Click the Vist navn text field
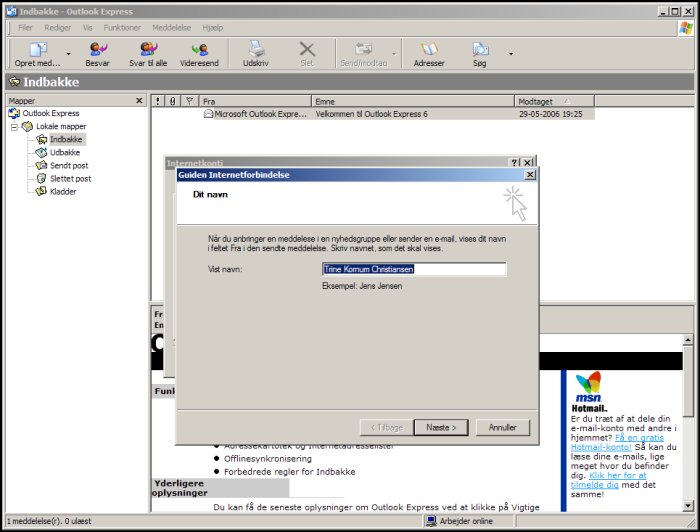Image resolution: width=700 pixels, height=532 pixels. click(x=413, y=269)
